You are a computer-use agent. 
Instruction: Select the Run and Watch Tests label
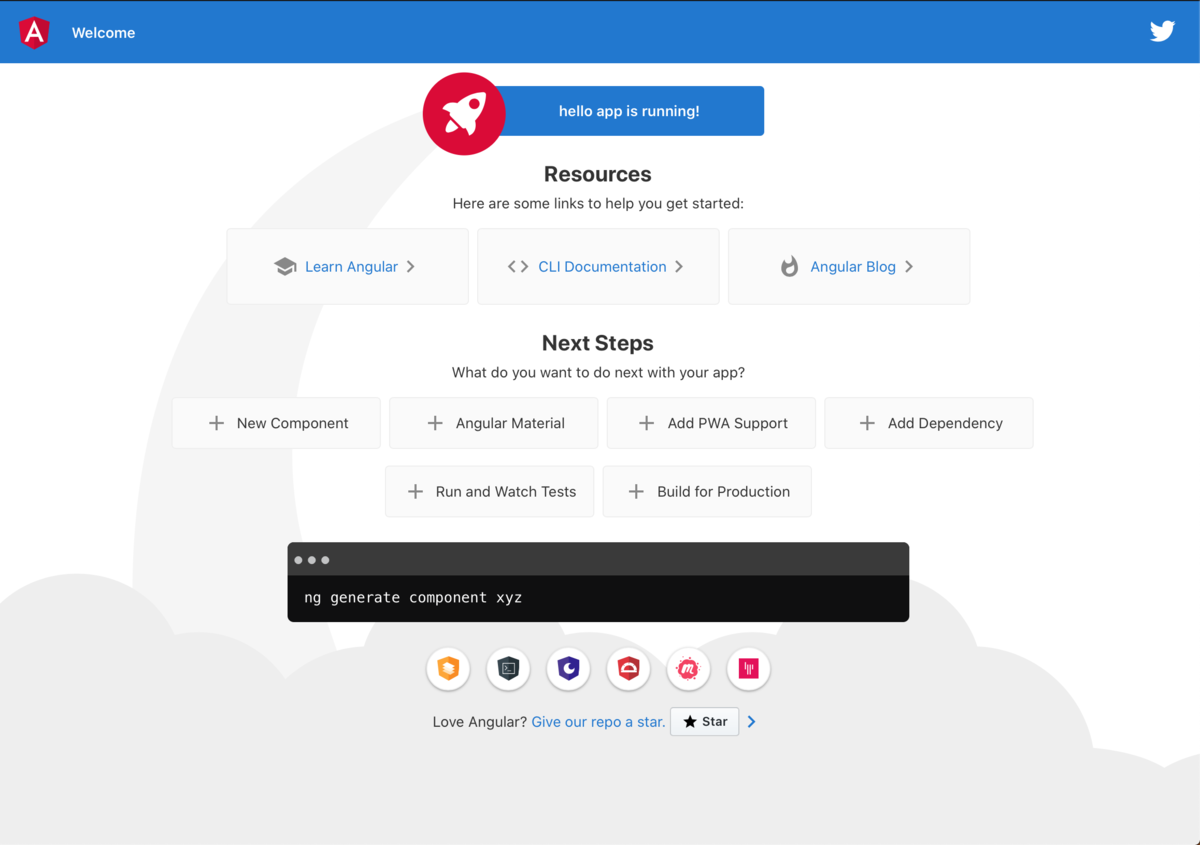point(506,492)
